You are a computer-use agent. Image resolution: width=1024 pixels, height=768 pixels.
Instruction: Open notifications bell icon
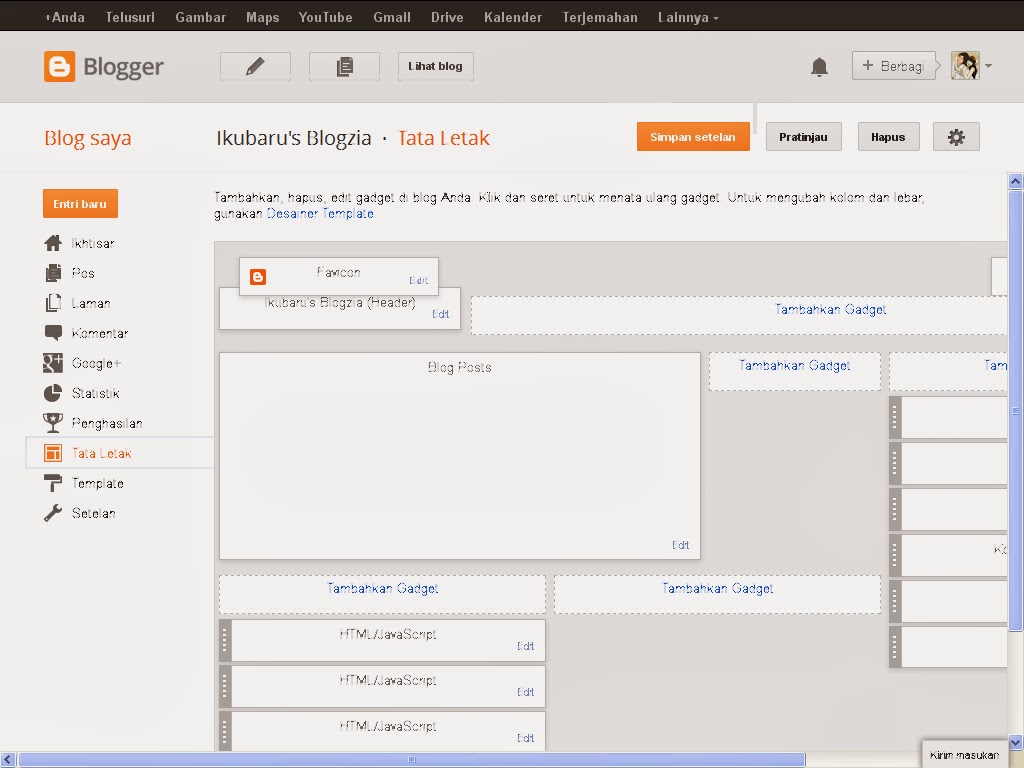pyautogui.click(x=819, y=67)
